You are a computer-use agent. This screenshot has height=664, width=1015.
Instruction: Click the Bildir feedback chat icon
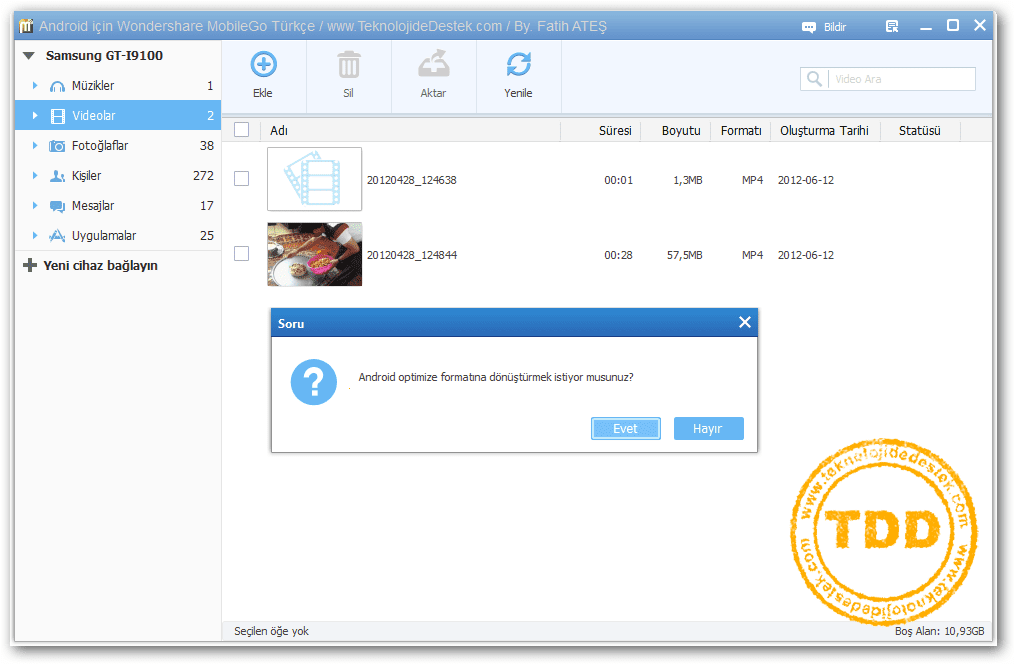[809, 27]
